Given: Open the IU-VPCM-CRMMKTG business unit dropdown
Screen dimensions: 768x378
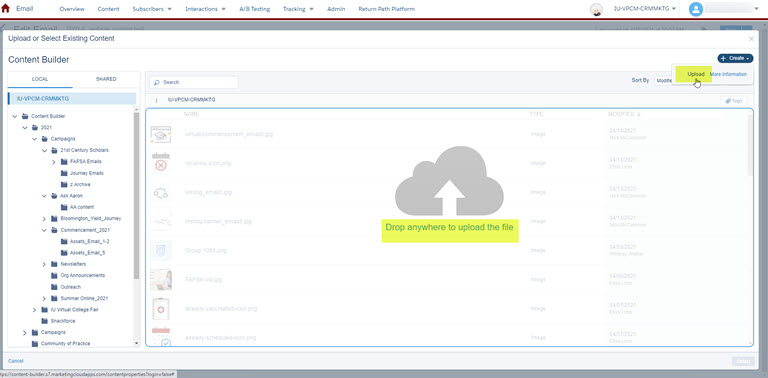Looking at the screenshot, I should [x=645, y=9].
